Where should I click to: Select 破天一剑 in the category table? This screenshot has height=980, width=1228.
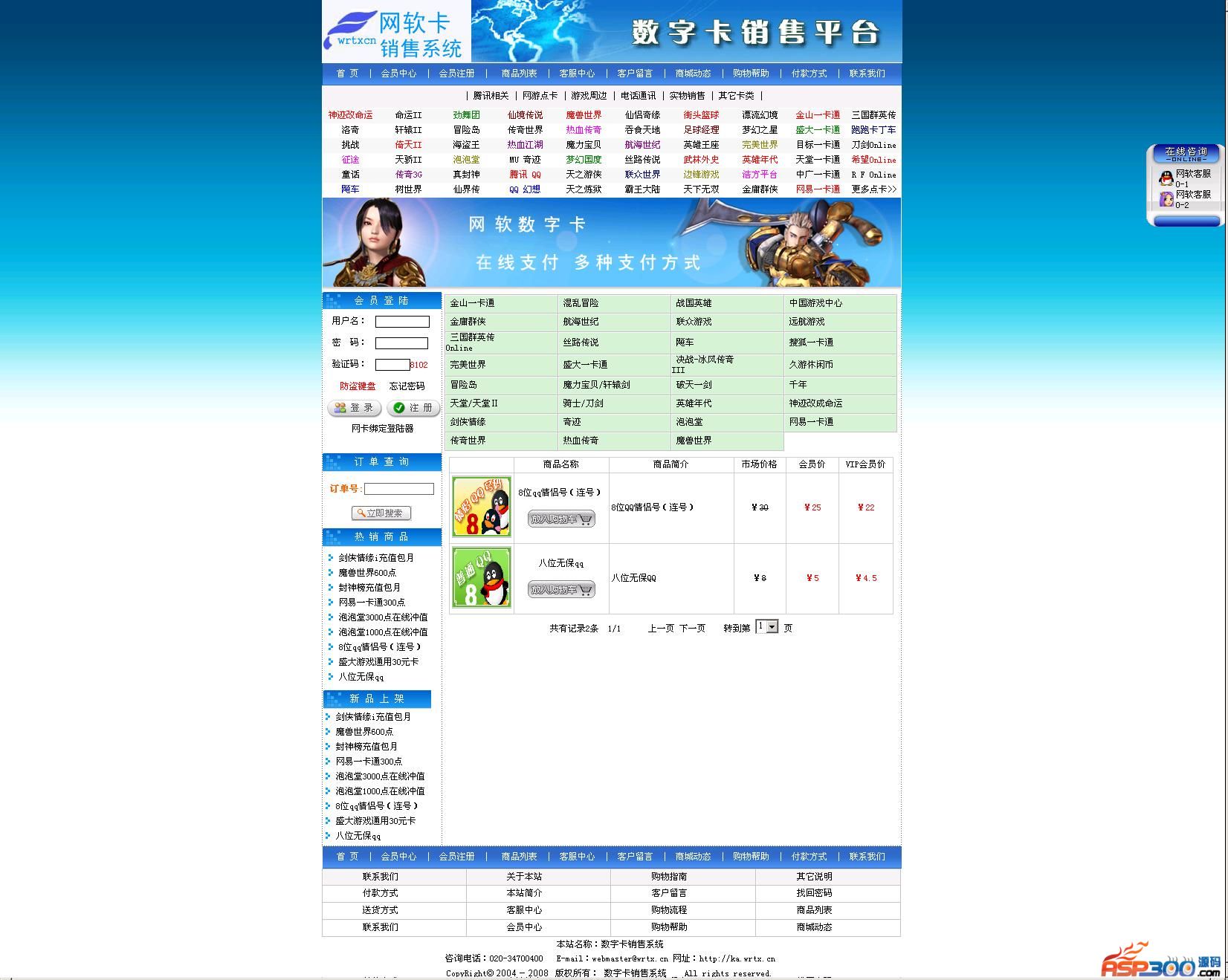point(694,385)
